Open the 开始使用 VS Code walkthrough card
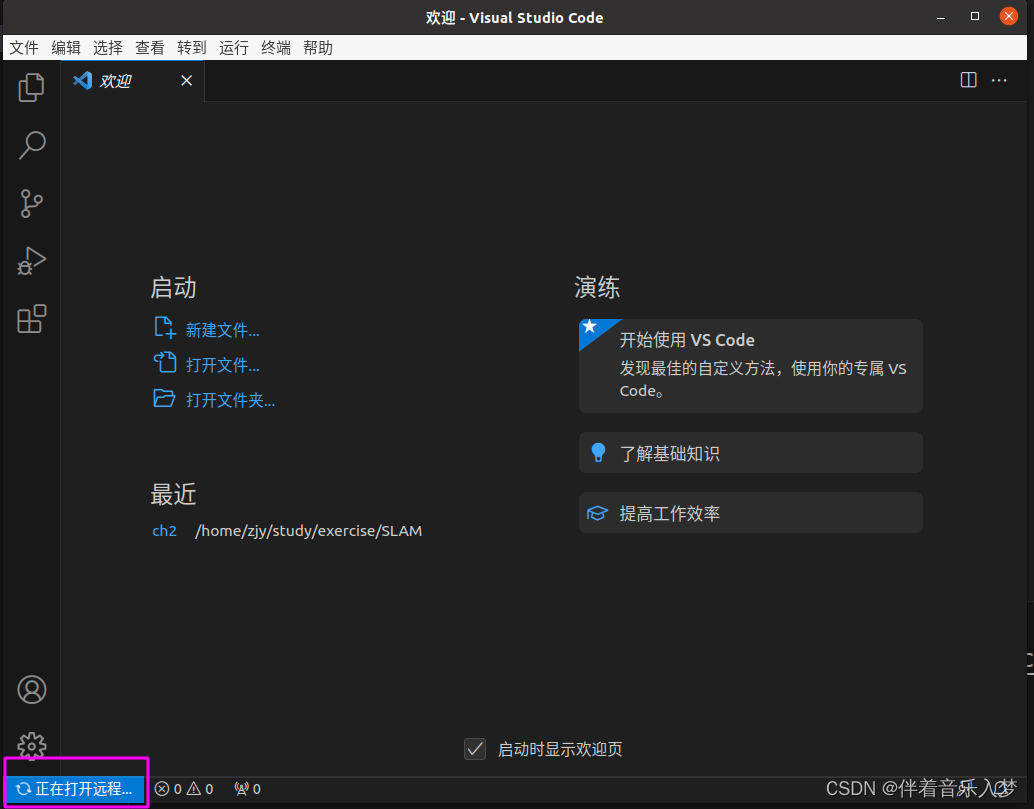 (750, 365)
